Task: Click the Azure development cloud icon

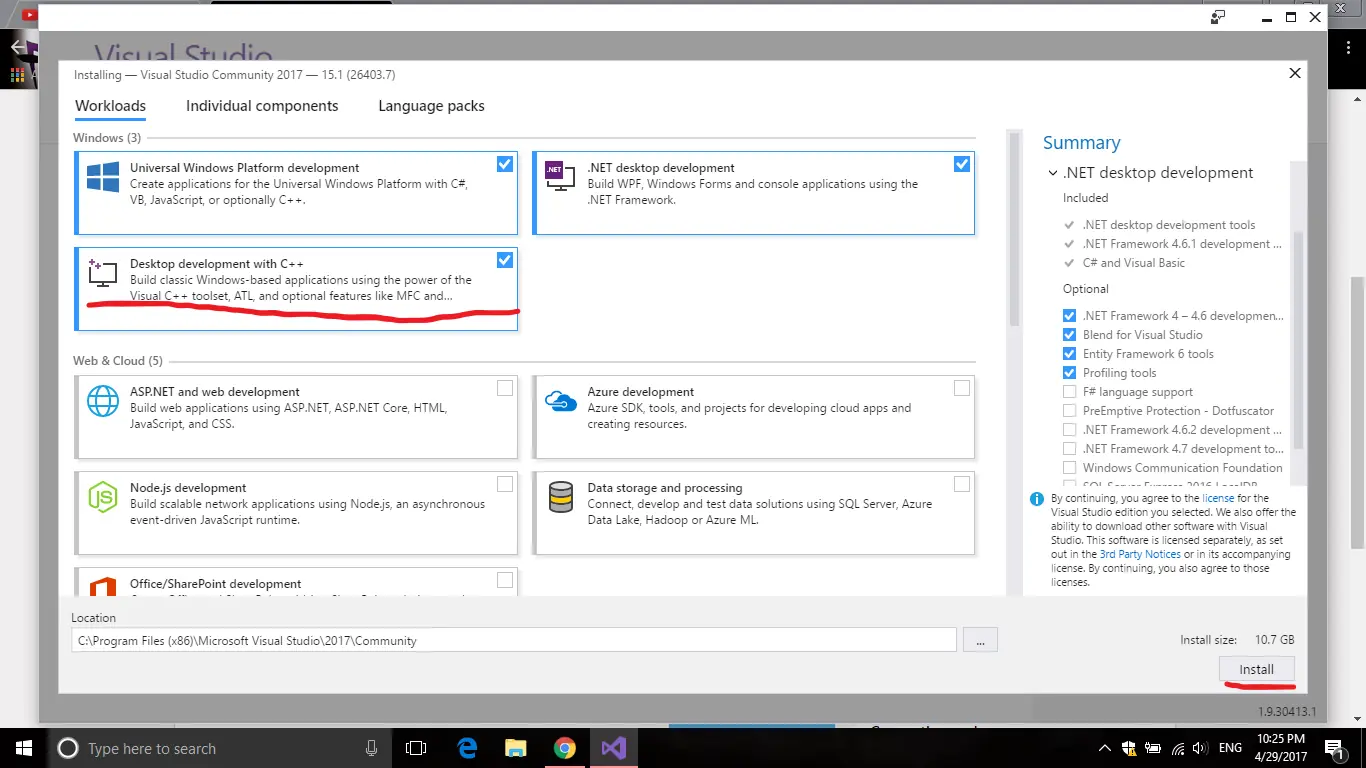Action: pos(560,400)
